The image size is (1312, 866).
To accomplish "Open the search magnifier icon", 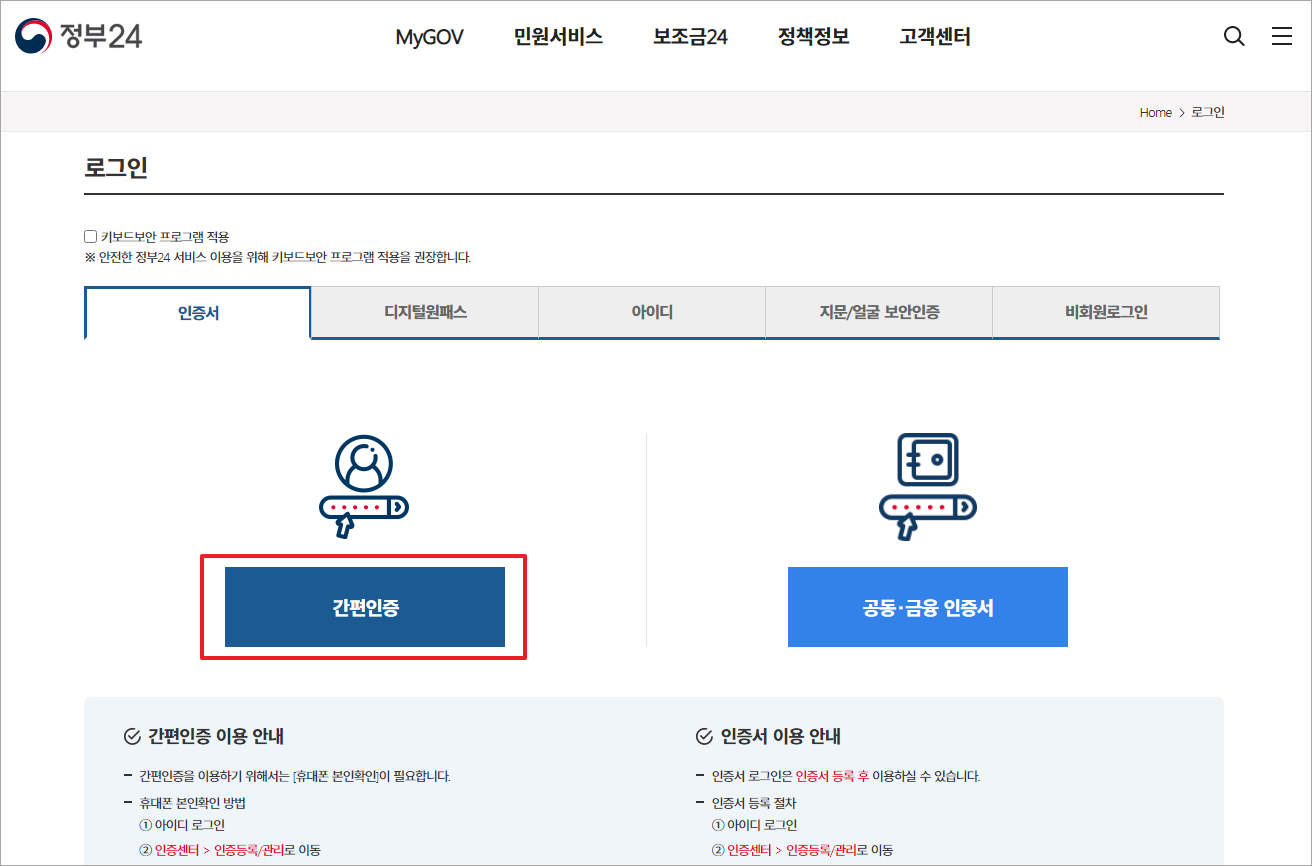I will (x=1234, y=36).
